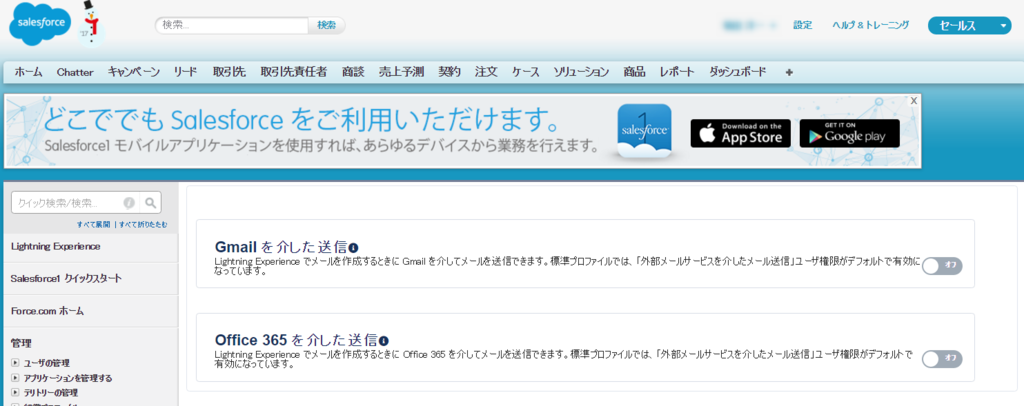This screenshot has height=406, width=1024.
Task: Click the Salesforce cloud logo
Action: click(40, 24)
